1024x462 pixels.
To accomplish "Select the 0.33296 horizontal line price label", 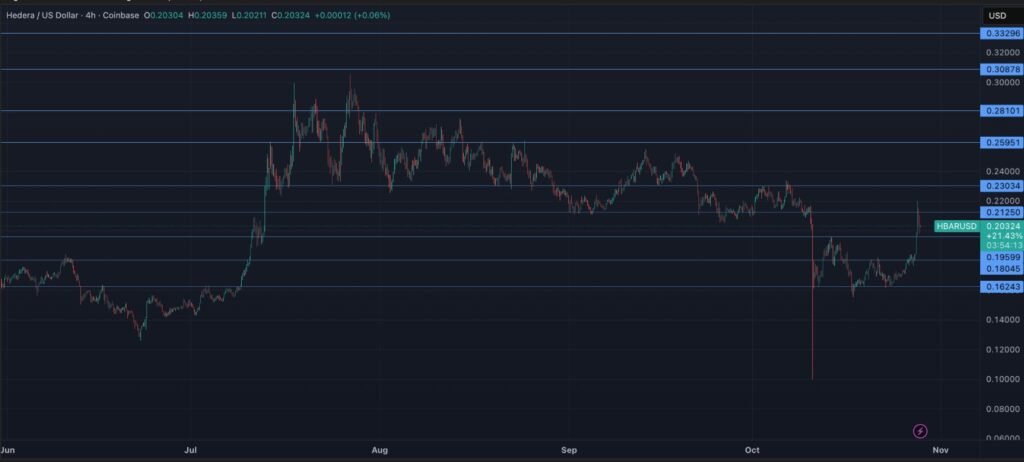I will click(1002, 33).
